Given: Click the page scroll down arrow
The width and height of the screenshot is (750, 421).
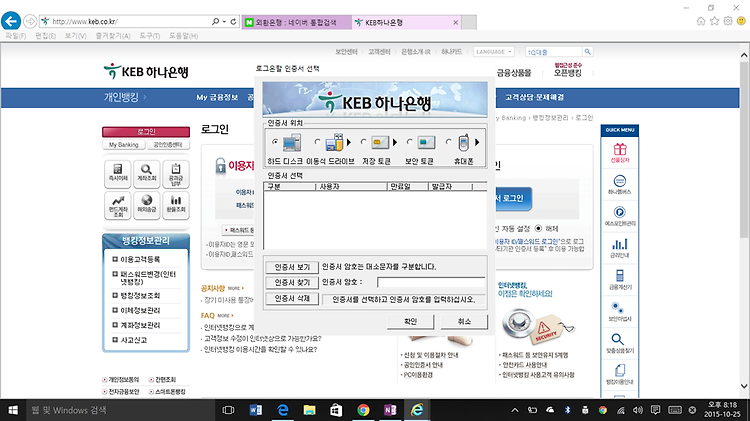Looking at the screenshot, I should pos(744,386).
